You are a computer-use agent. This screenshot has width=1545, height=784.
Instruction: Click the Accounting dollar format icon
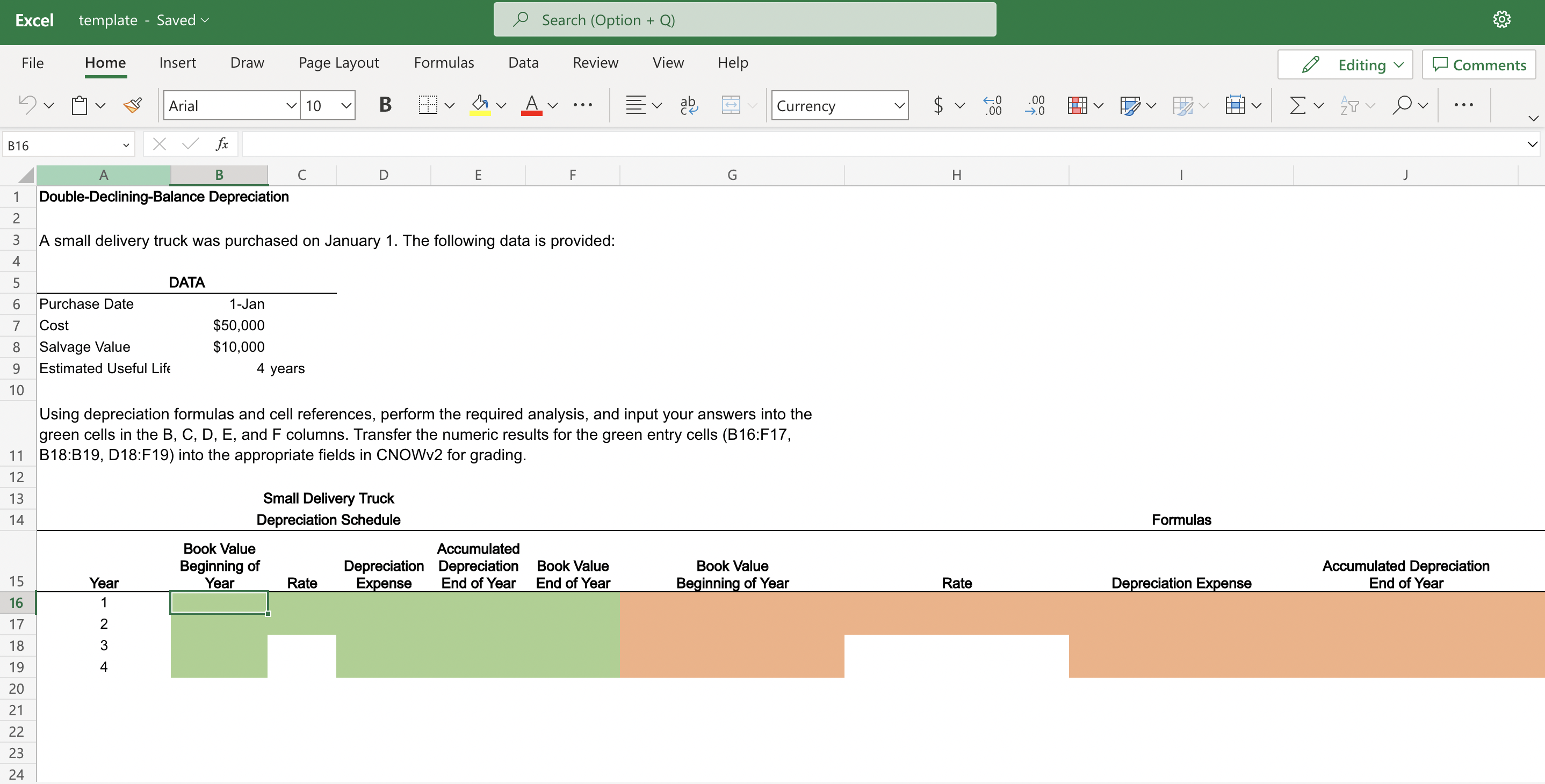(938, 105)
